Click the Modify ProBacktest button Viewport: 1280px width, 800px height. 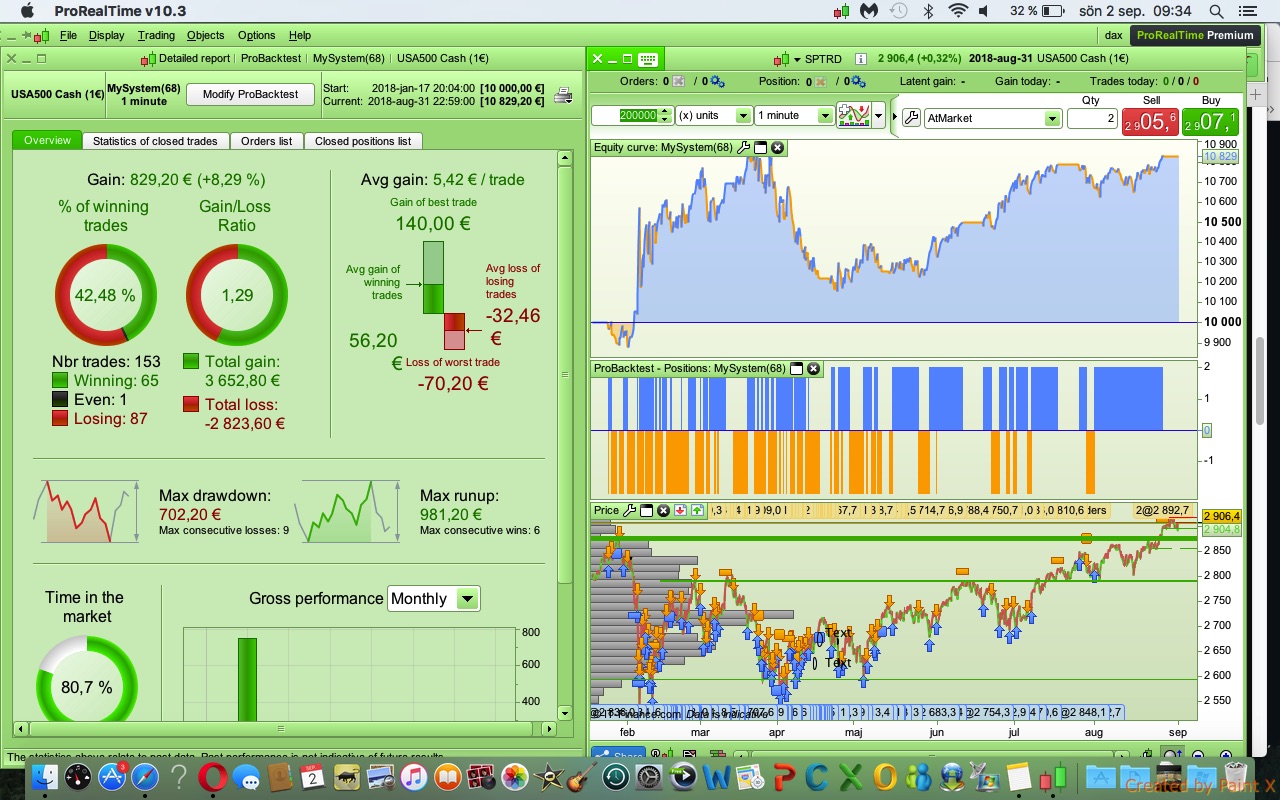point(250,94)
